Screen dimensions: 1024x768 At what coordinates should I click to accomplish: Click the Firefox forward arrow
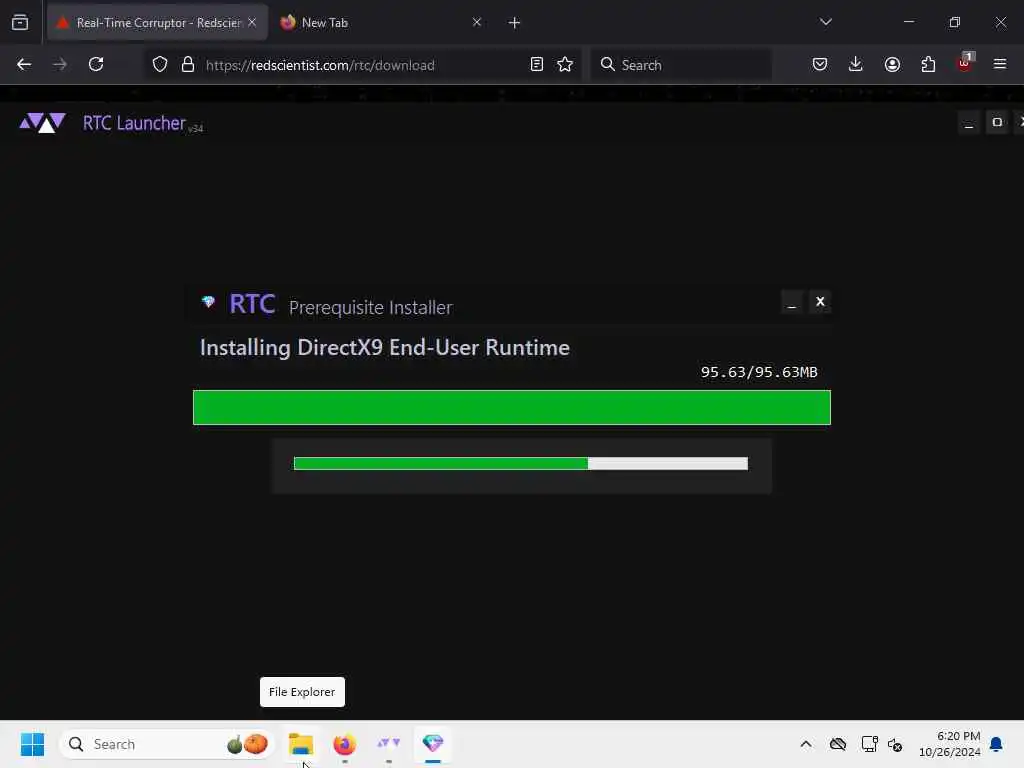pos(59,65)
